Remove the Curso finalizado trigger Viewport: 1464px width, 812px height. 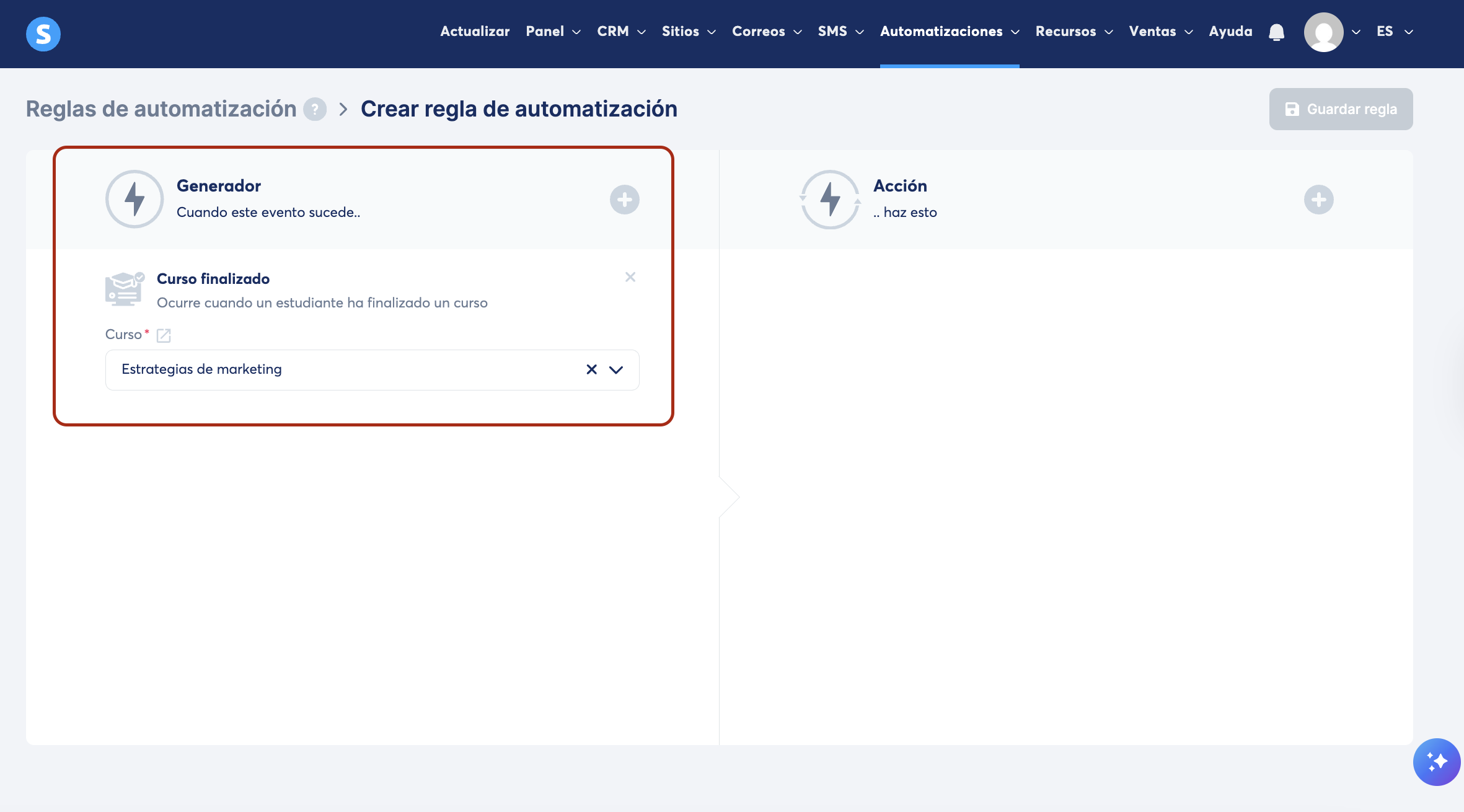630,277
